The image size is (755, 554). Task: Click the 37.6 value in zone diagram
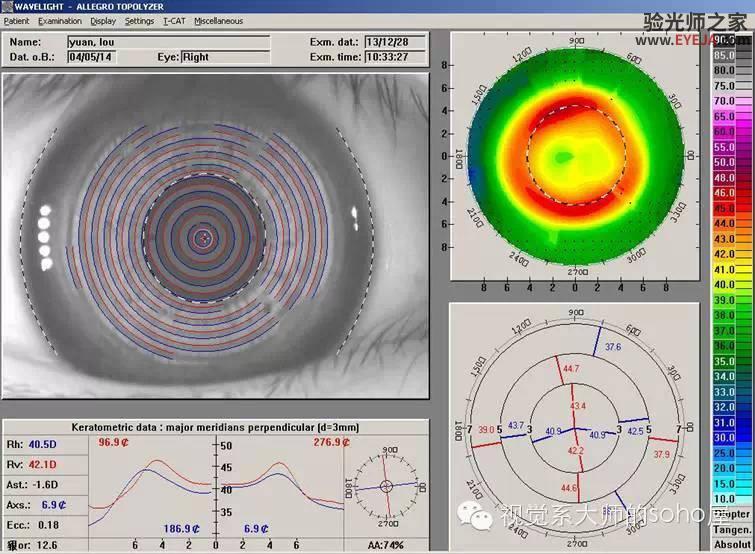pyautogui.click(x=613, y=347)
